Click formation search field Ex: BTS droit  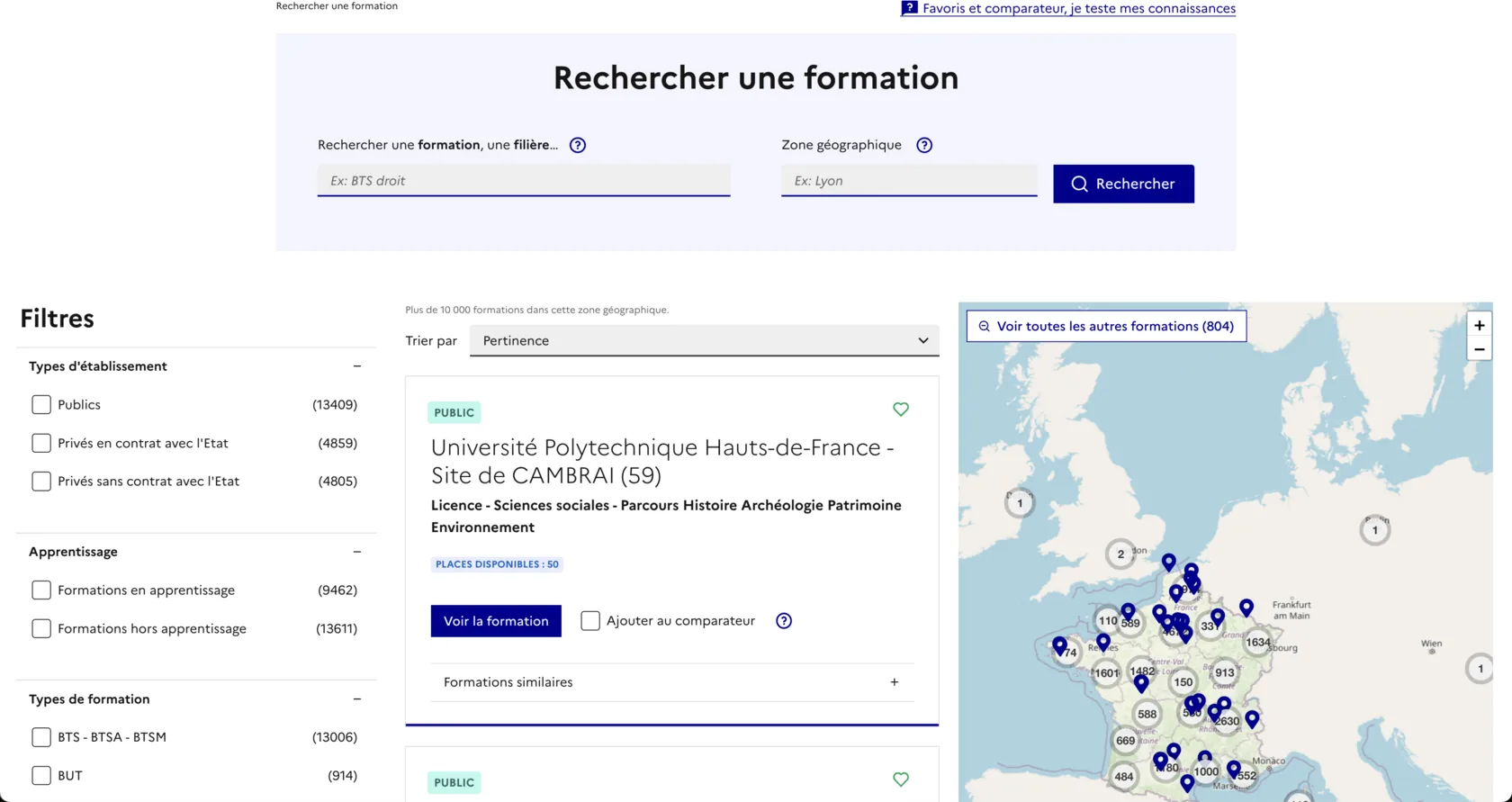click(x=524, y=180)
